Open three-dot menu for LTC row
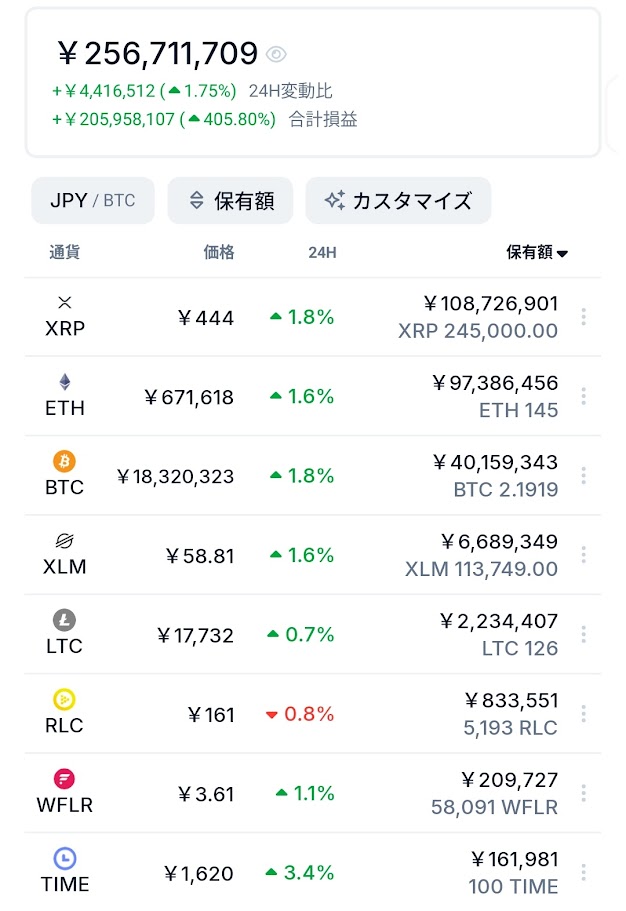 [583, 634]
